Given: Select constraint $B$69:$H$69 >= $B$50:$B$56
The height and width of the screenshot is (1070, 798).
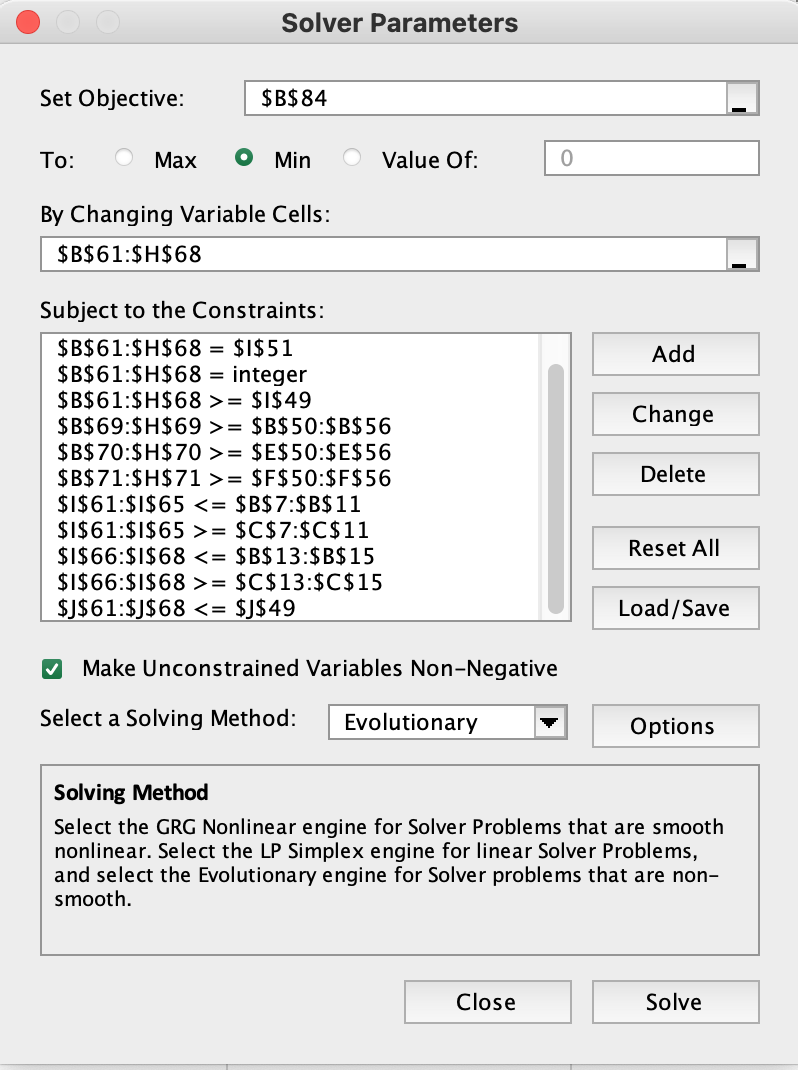Looking at the screenshot, I should [224, 426].
